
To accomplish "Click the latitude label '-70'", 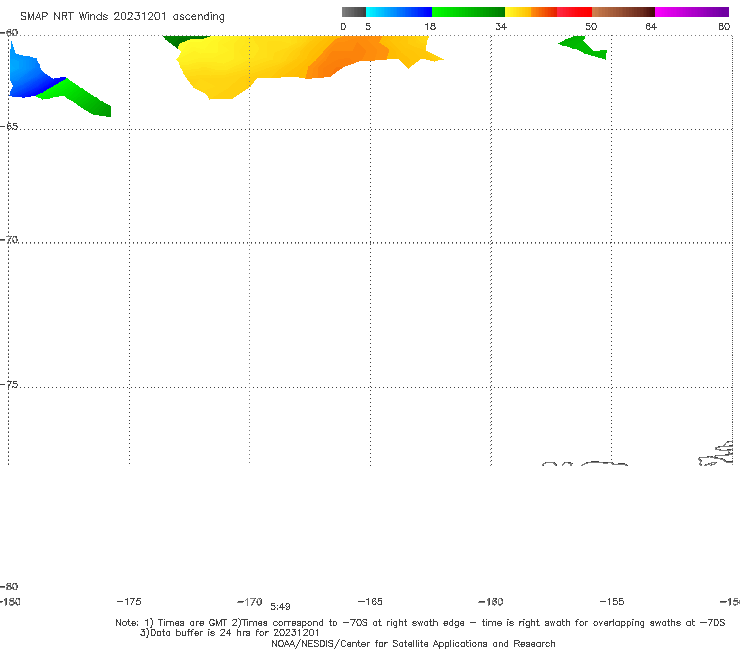I will tap(9, 240).
